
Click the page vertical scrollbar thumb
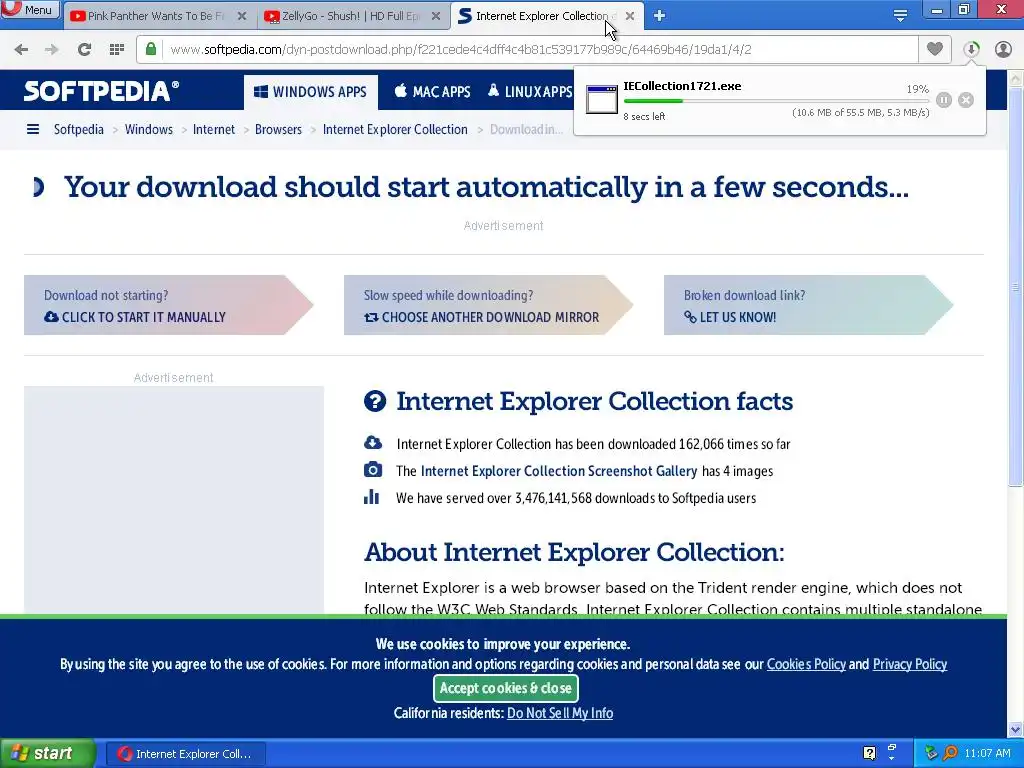coord(1015,286)
